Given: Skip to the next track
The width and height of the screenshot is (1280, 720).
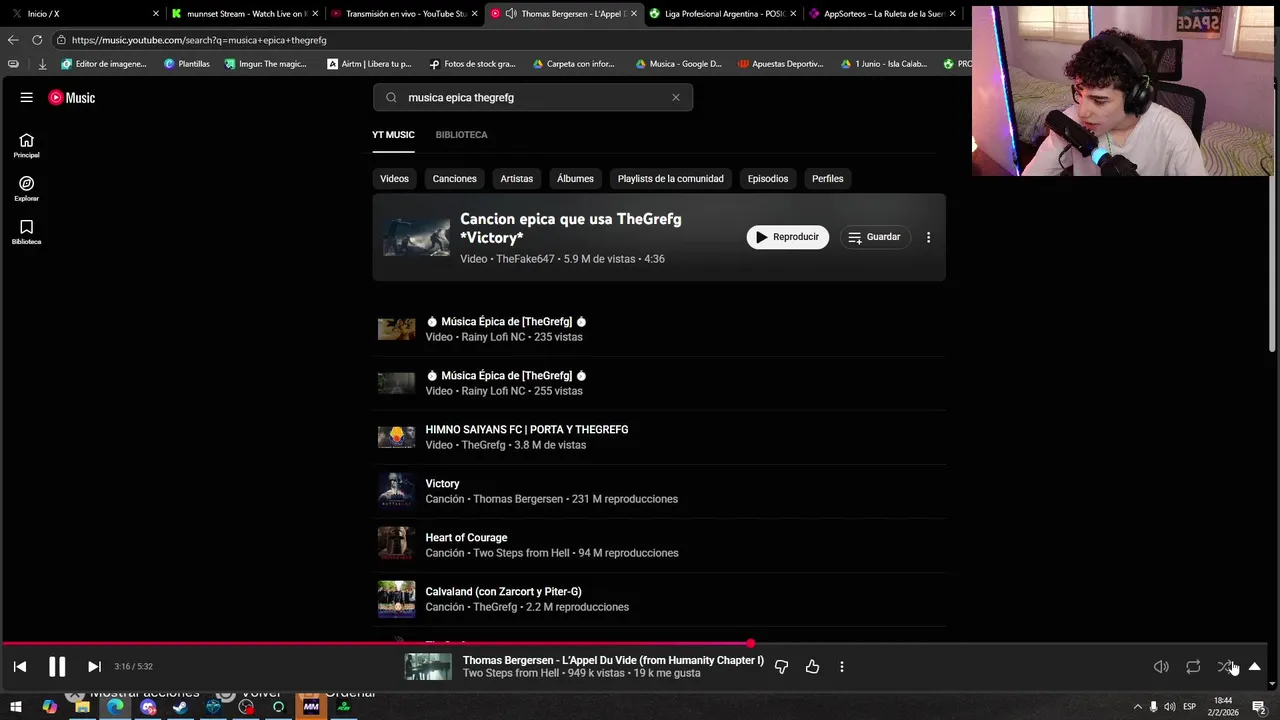Looking at the screenshot, I should 94,666.
